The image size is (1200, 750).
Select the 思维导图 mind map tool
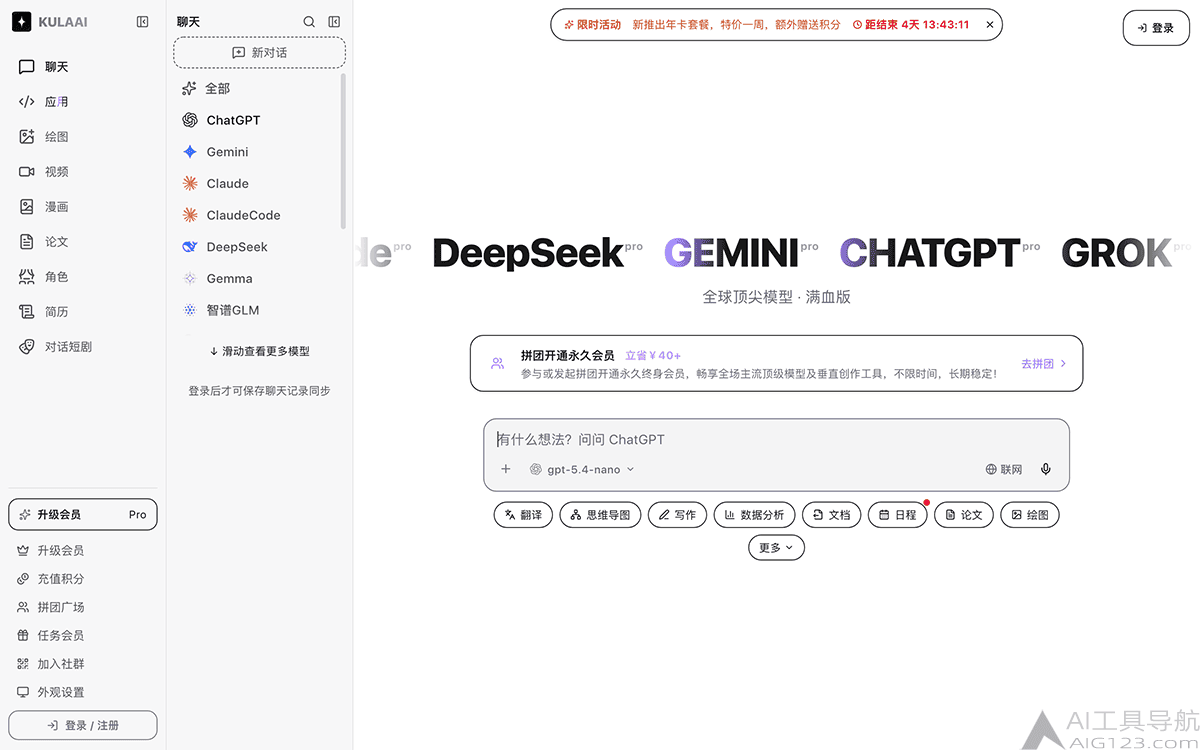pyautogui.click(x=600, y=515)
